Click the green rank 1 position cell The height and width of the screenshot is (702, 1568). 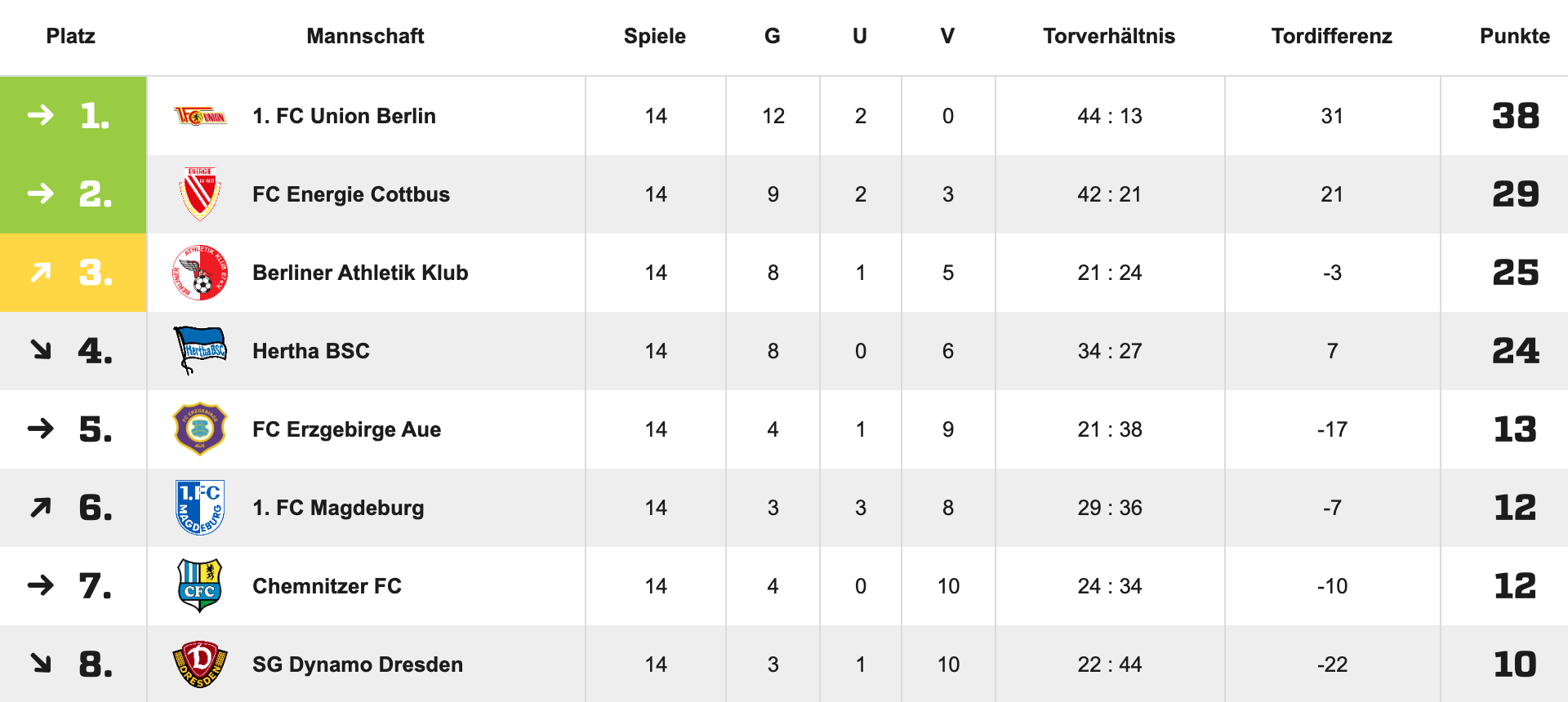(x=73, y=116)
